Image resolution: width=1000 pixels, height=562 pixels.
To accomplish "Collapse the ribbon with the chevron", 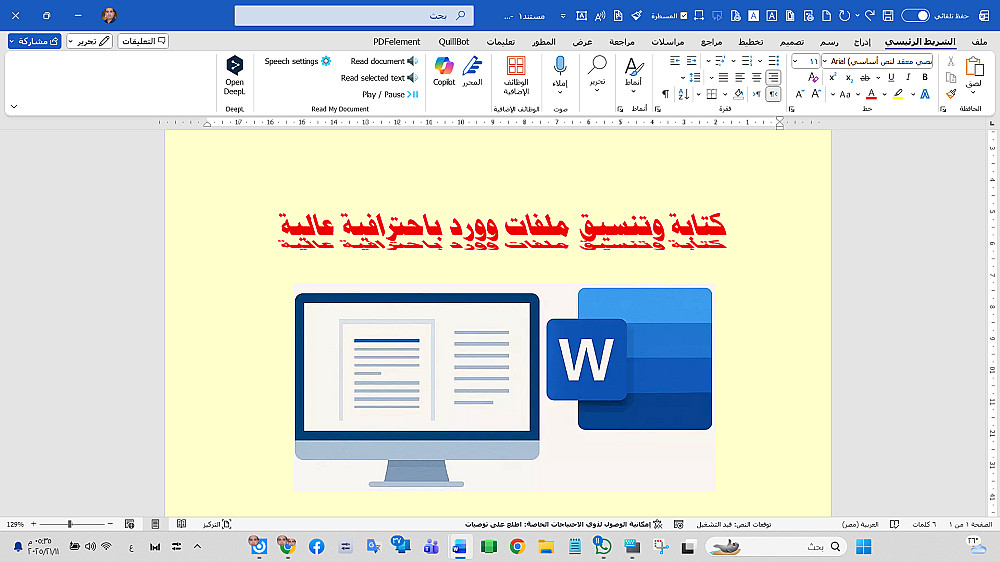I will coord(14,107).
